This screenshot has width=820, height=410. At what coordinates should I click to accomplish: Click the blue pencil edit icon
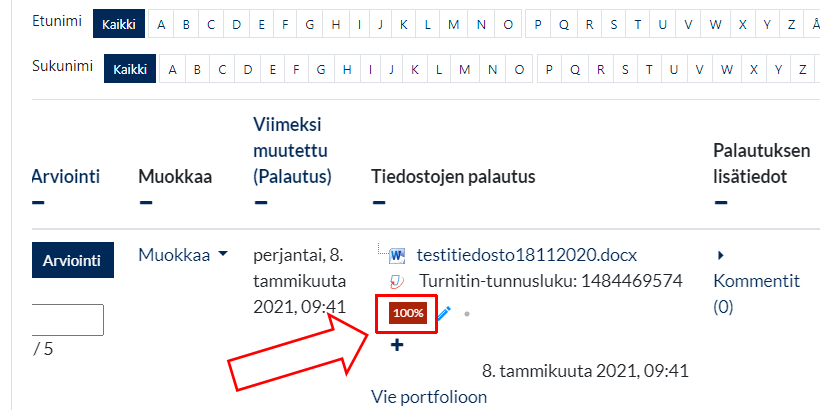(444, 313)
